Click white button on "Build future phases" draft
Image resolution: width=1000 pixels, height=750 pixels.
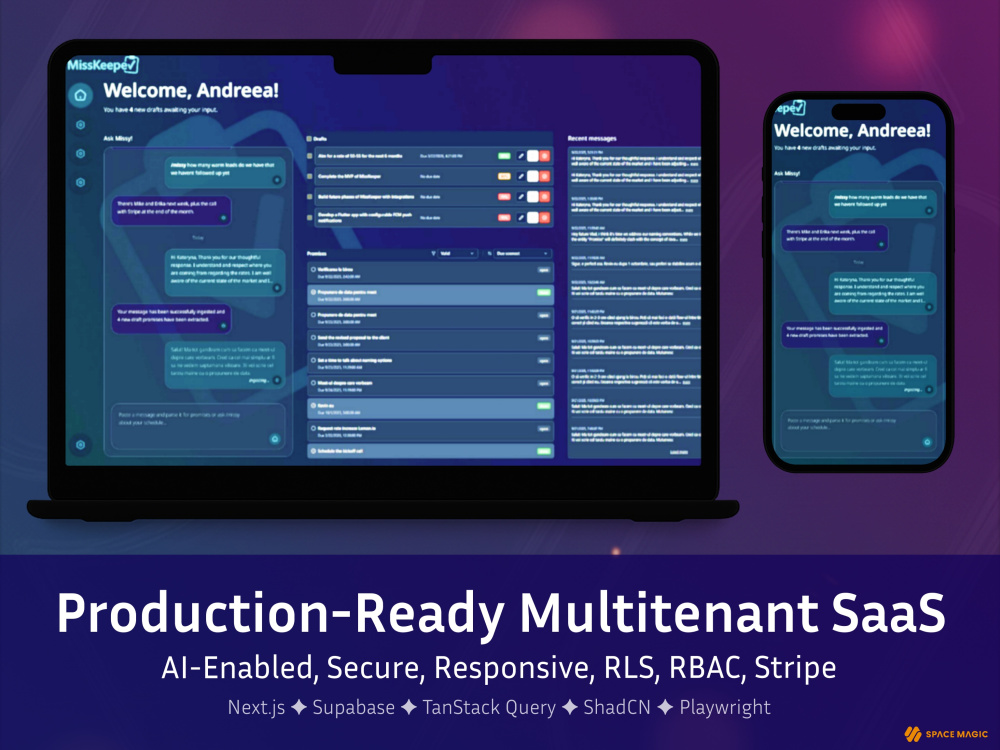pyautogui.click(x=533, y=196)
